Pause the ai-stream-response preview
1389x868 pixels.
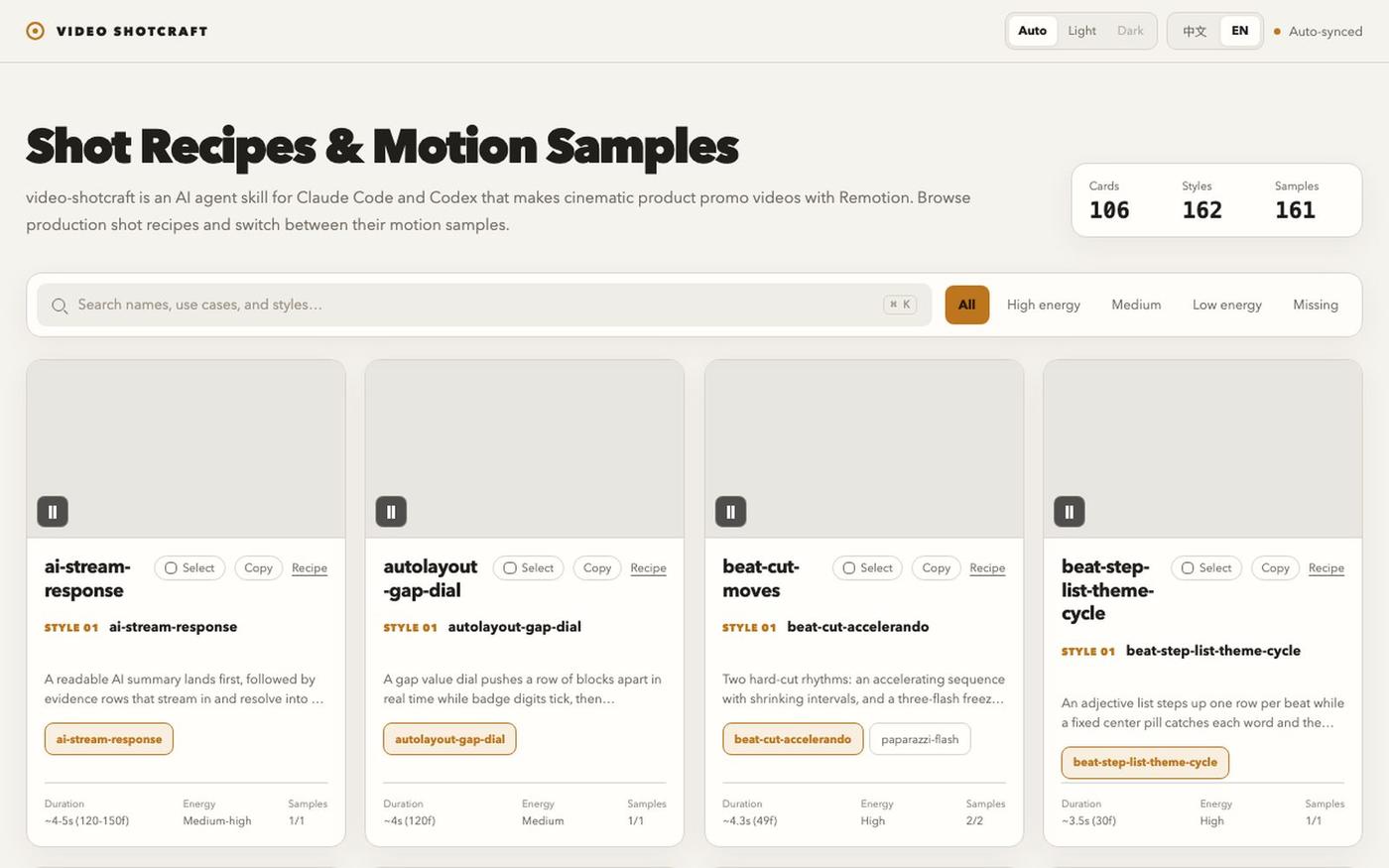pyautogui.click(x=53, y=512)
